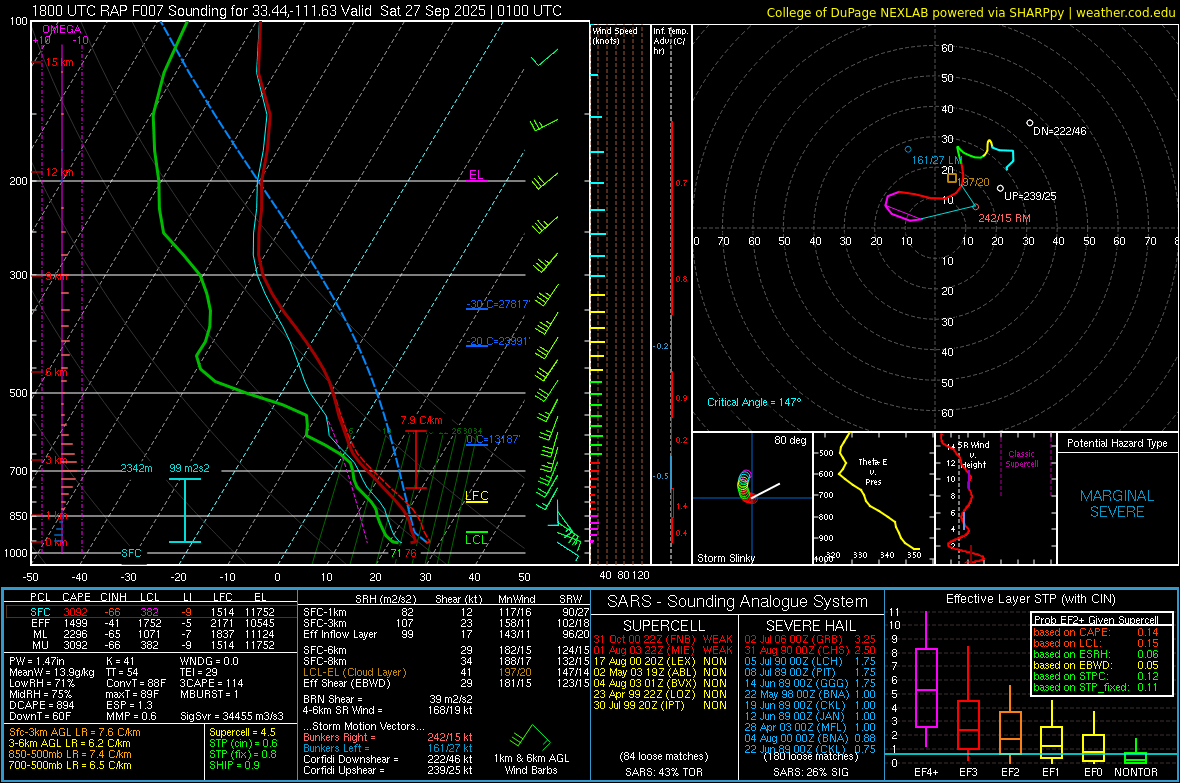Click the "Corfidi Downshear =" line

click(x=388, y=759)
